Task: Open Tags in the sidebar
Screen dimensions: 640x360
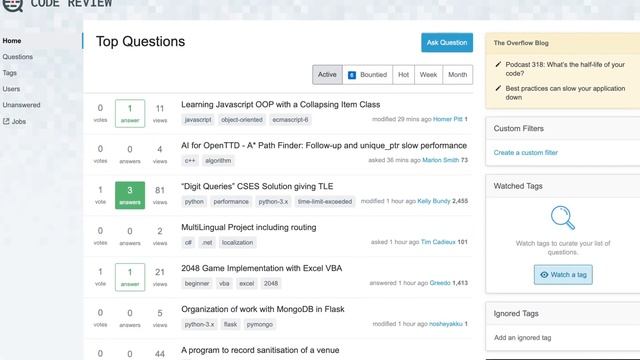Action: tap(9, 73)
